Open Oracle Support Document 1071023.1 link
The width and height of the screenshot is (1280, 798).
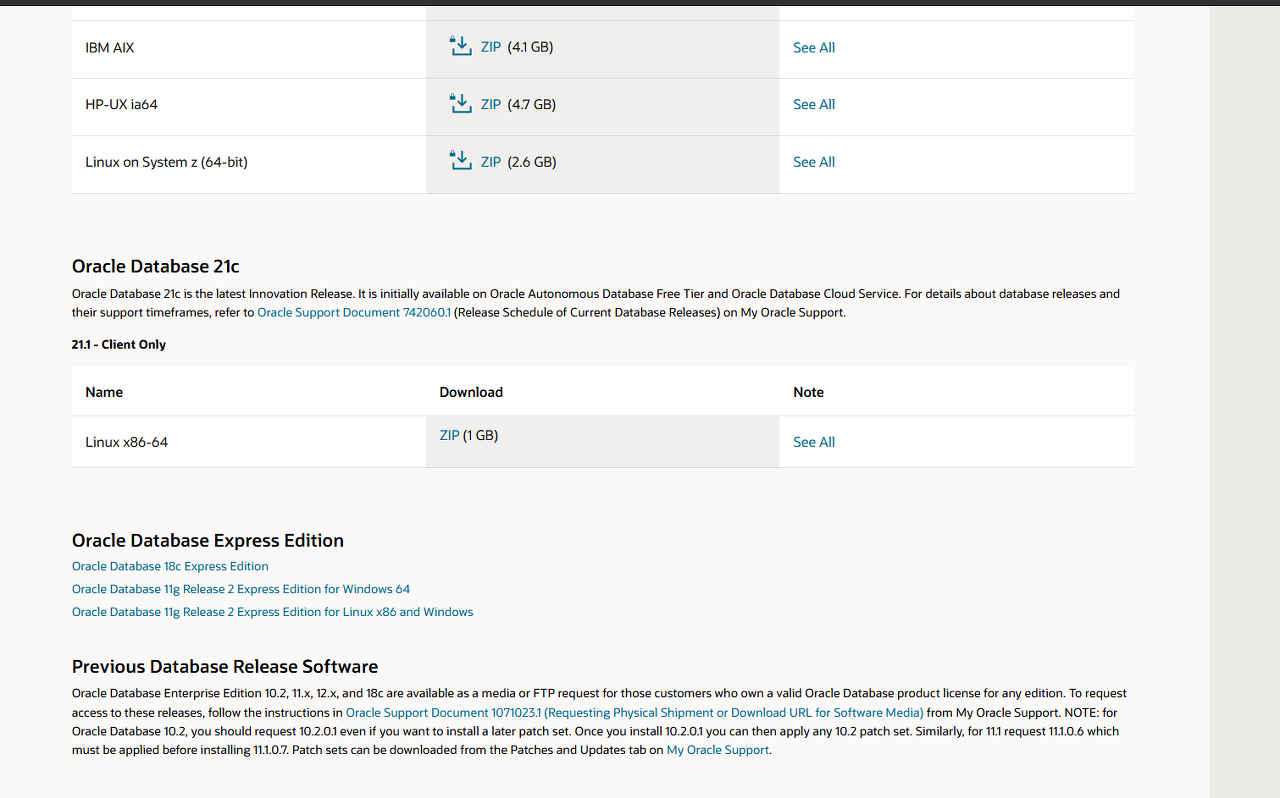point(634,713)
